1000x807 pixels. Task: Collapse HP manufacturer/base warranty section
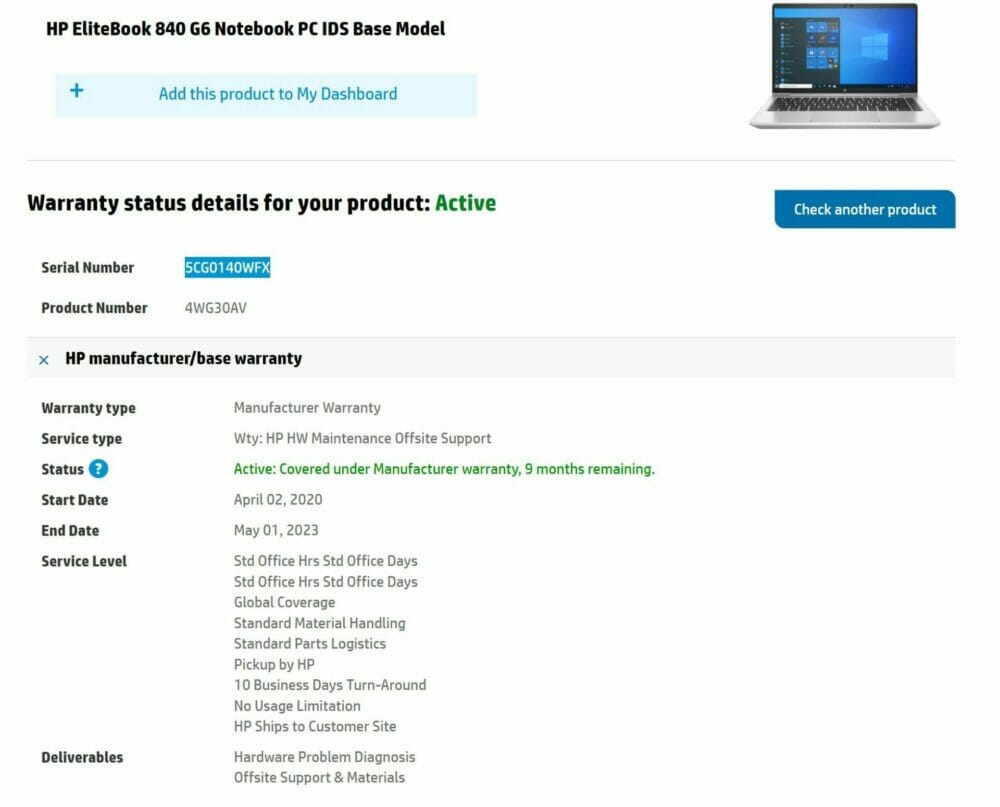click(x=44, y=360)
